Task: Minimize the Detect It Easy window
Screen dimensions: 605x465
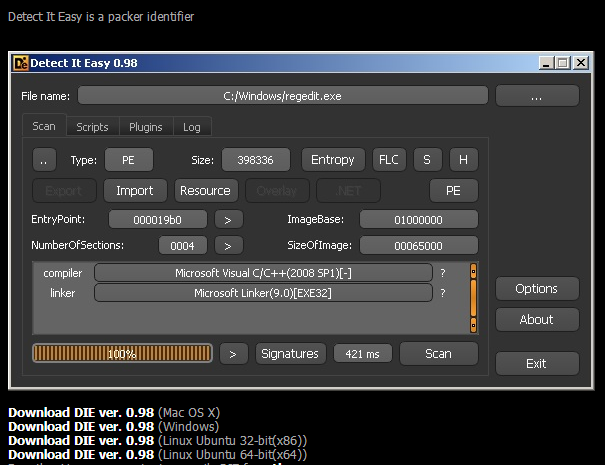Action: tap(546, 63)
